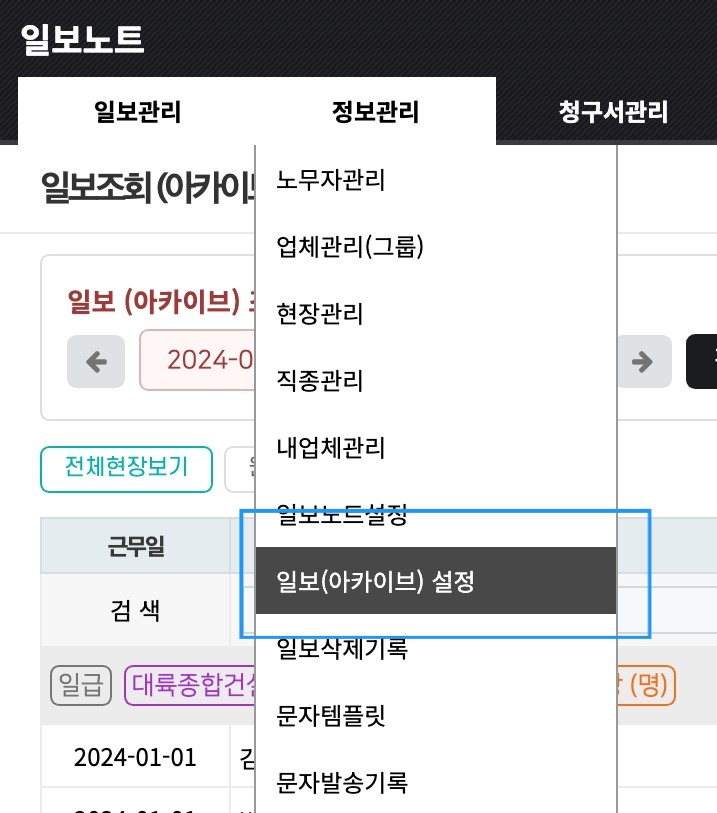Open 현장관리 from the menu
This screenshot has height=813, width=717.
pos(320,314)
